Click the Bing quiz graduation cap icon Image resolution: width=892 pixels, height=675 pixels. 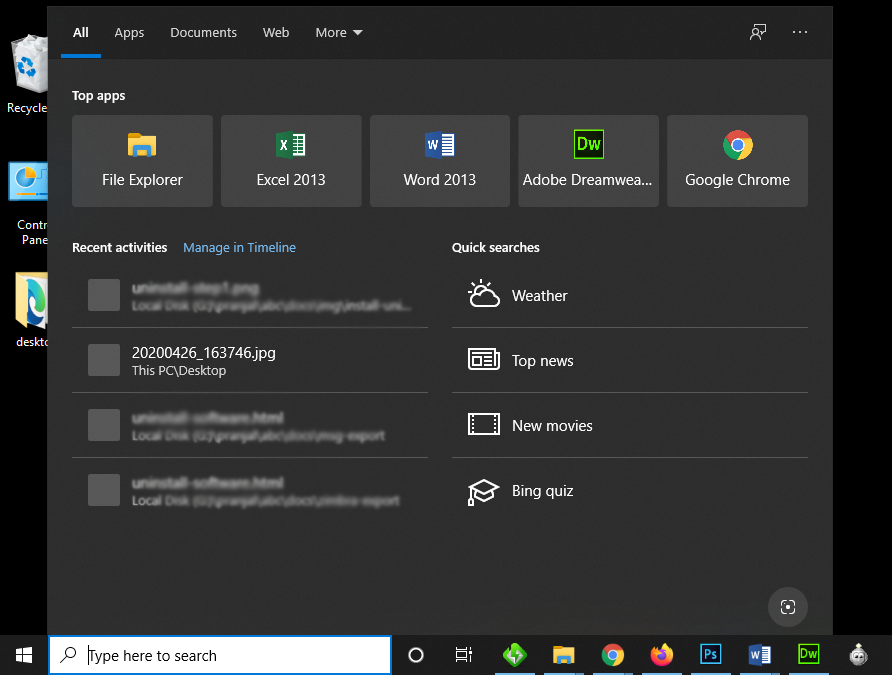[483, 491]
